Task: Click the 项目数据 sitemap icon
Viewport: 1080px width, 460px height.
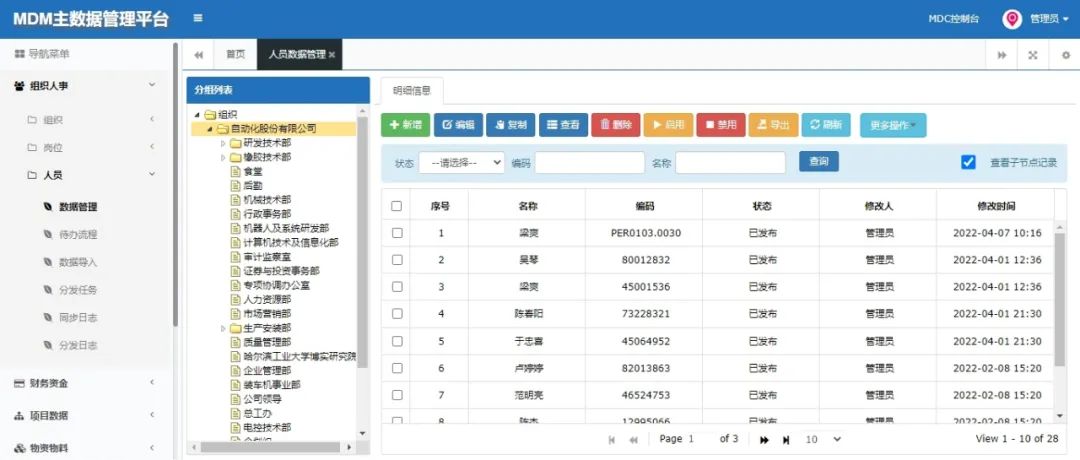Action: tap(19, 416)
